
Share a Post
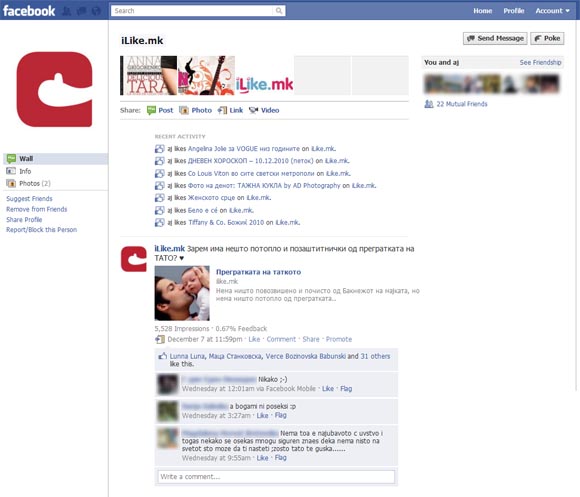165,110
